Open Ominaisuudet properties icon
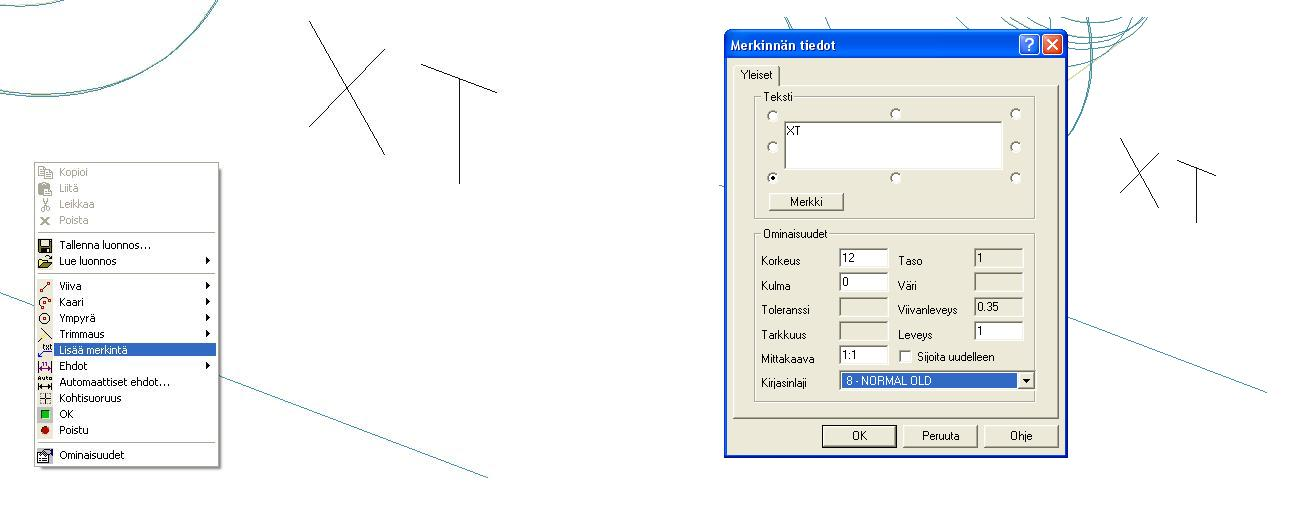1308x515 pixels. click(x=44, y=455)
